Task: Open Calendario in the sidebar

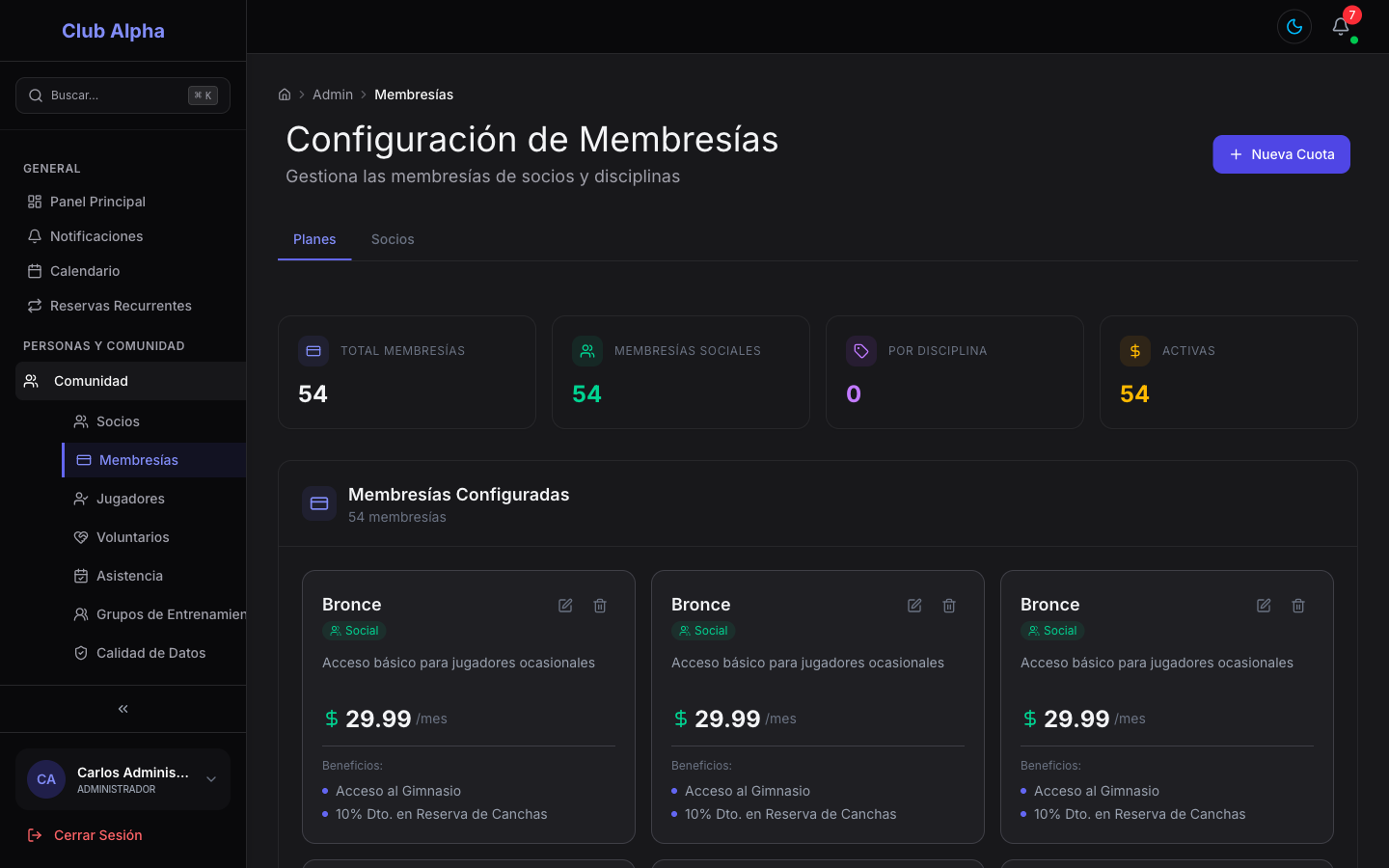Action: pos(123,271)
